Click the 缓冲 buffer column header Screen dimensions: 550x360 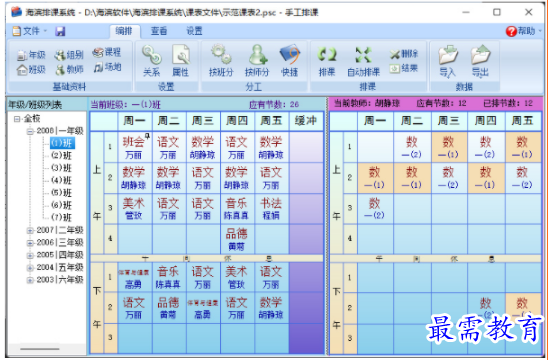coord(306,121)
